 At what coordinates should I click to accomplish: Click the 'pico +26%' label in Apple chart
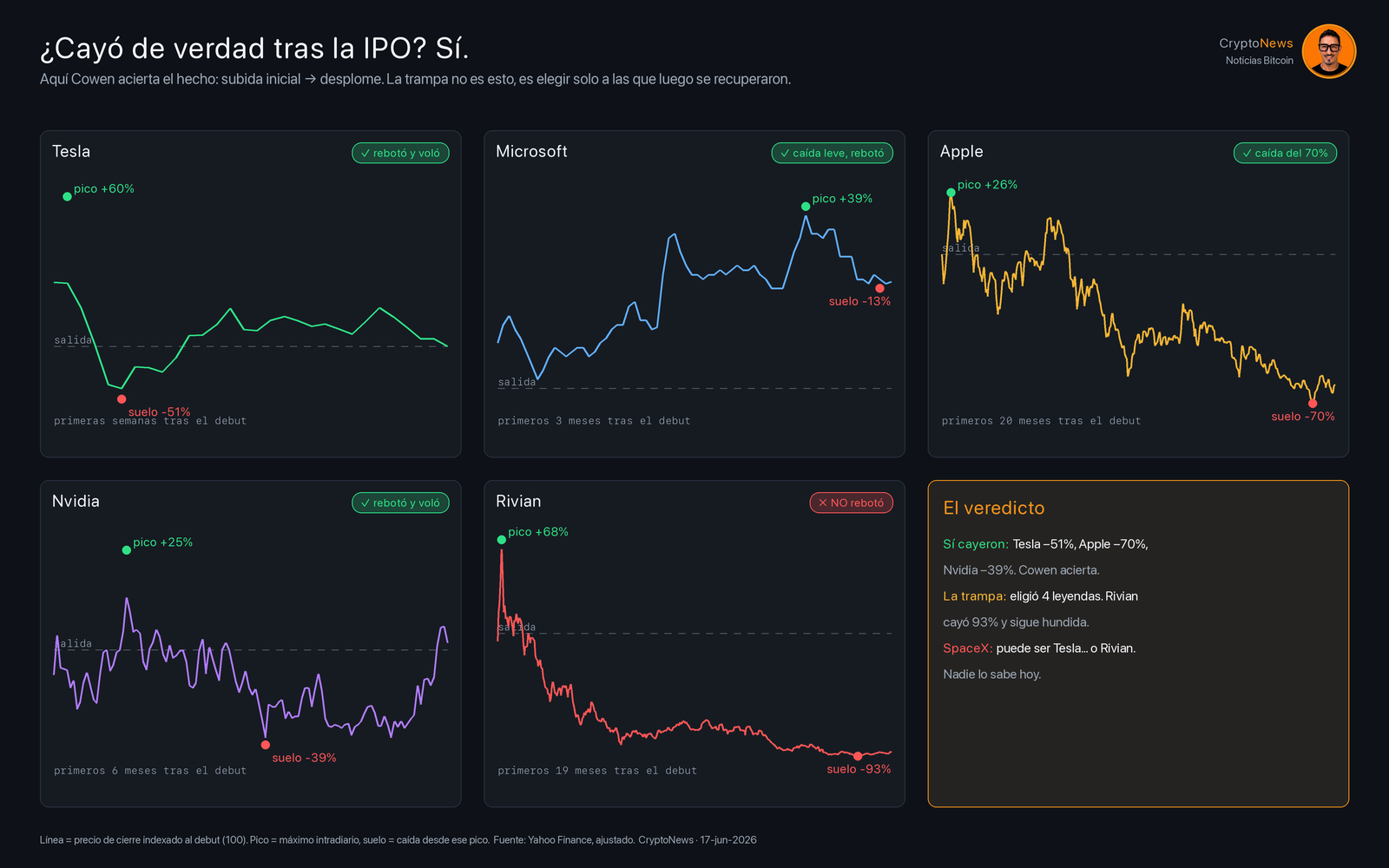987,185
